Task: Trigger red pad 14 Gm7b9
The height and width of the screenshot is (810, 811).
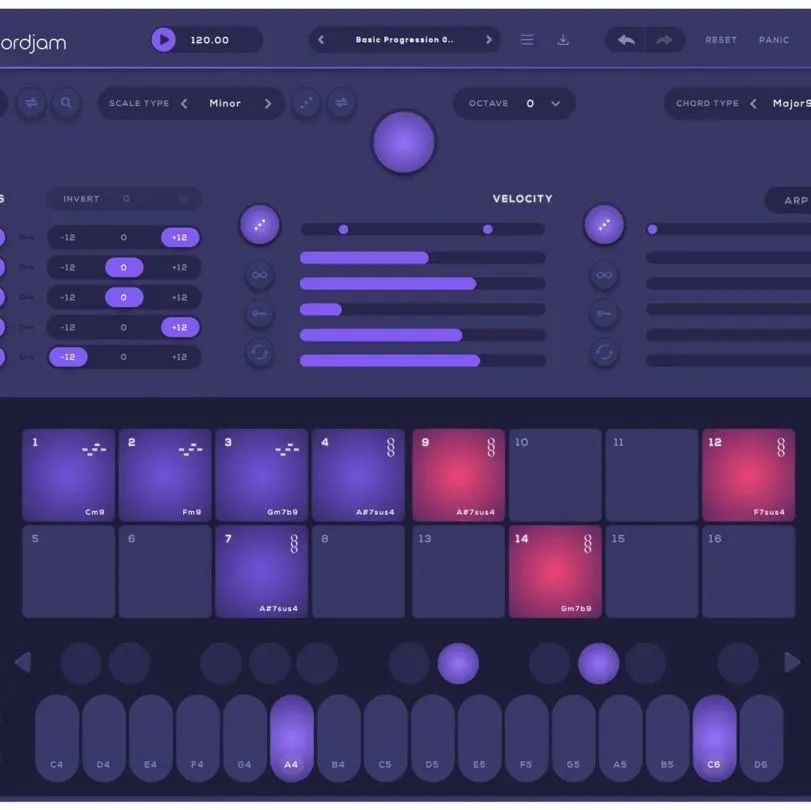Action: (555, 572)
